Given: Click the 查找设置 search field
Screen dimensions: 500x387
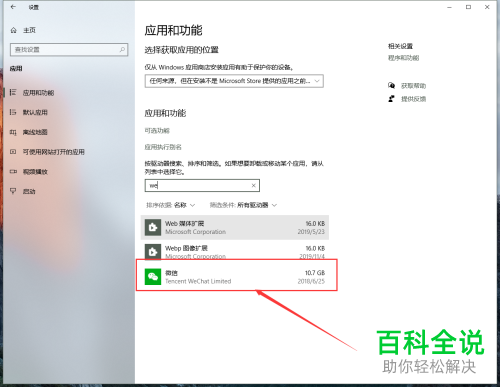Looking at the screenshot, I should coord(69,50).
